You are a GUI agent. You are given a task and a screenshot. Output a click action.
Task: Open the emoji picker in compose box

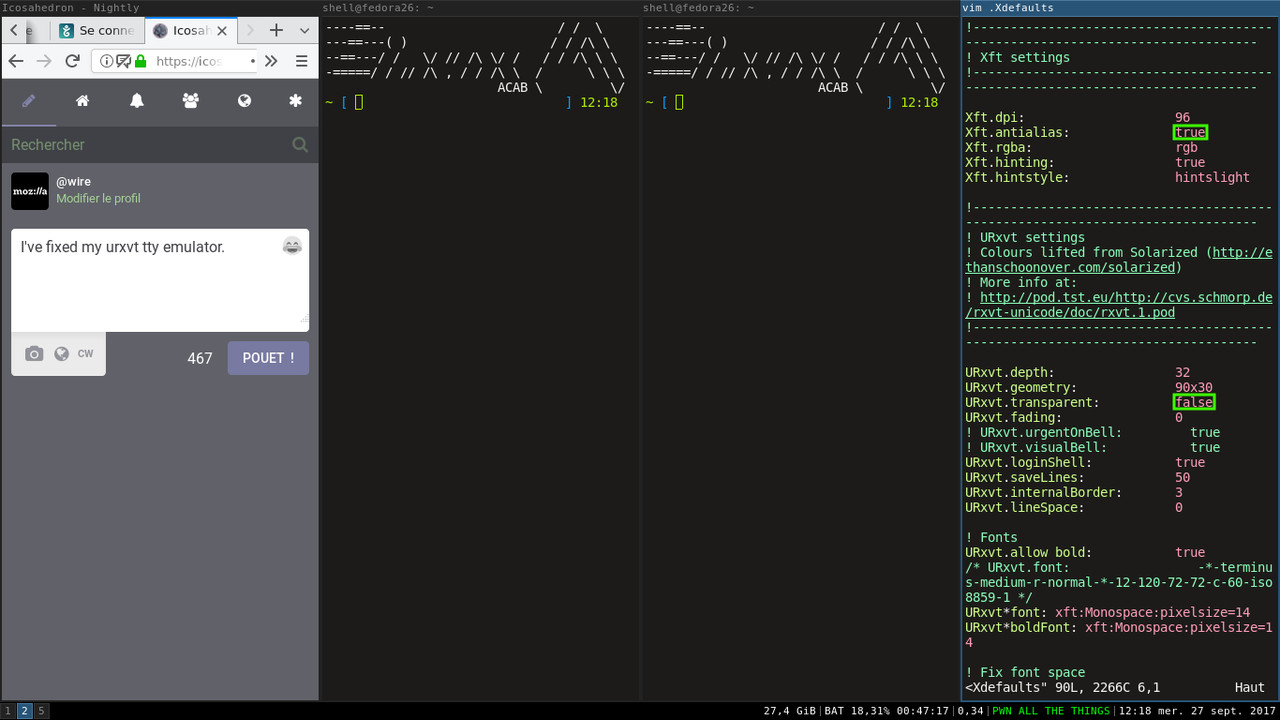click(x=292, y=246)
